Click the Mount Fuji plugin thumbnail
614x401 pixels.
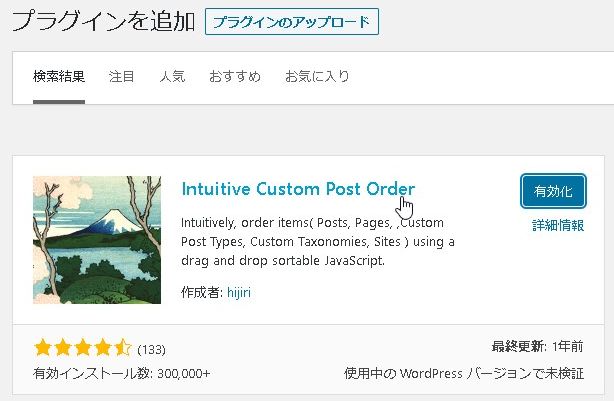(x=97, y=240)
